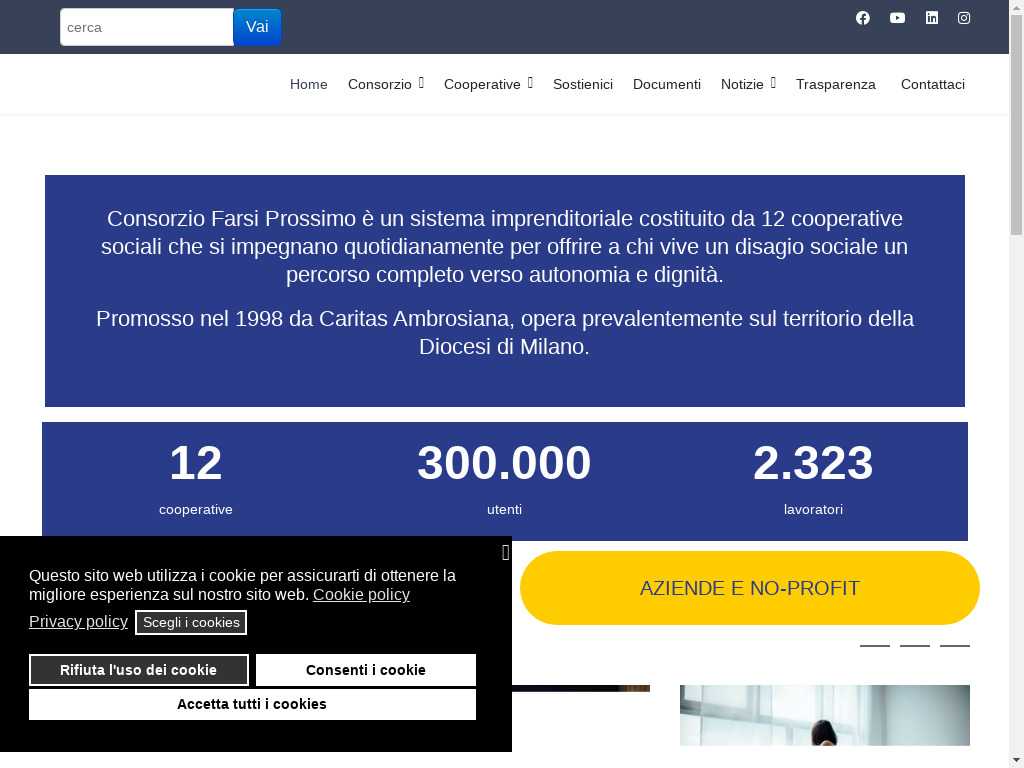Image resolution: width=1024 pixels, height=768 pixels.
Task: Open the Cookie policy link
Action: [x=361, y=594]
